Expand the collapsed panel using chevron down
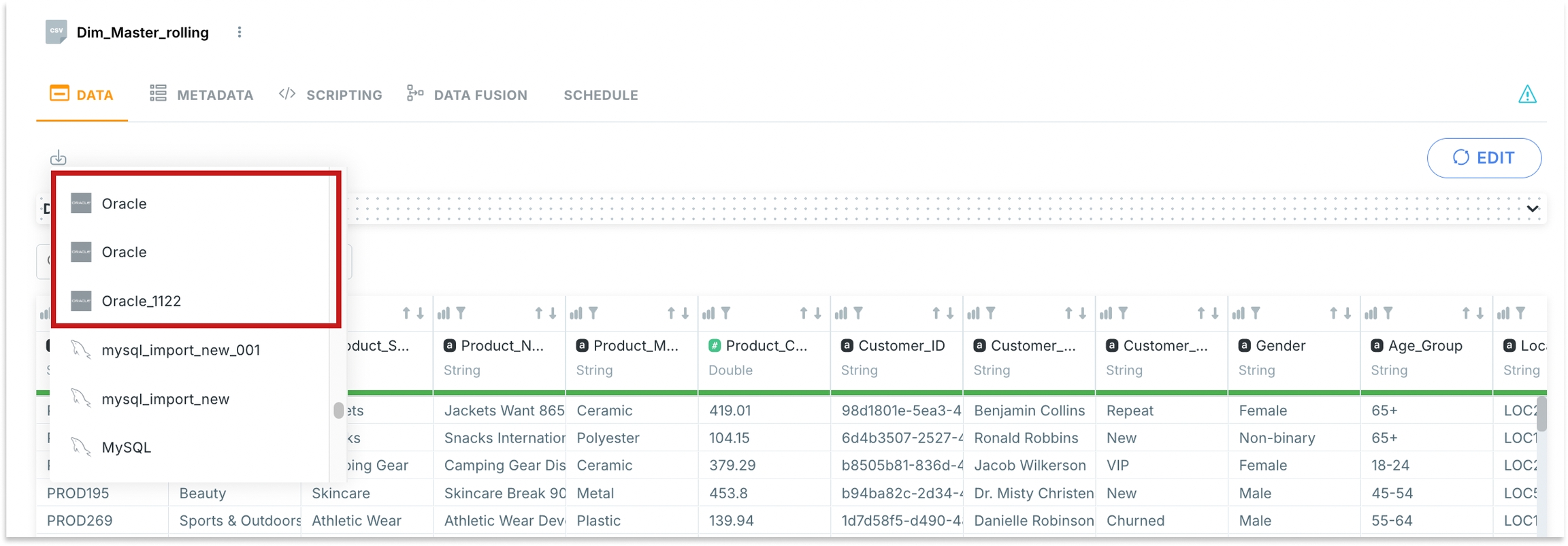Screen dimensions: 1568x546 [x=1532, y=208]
